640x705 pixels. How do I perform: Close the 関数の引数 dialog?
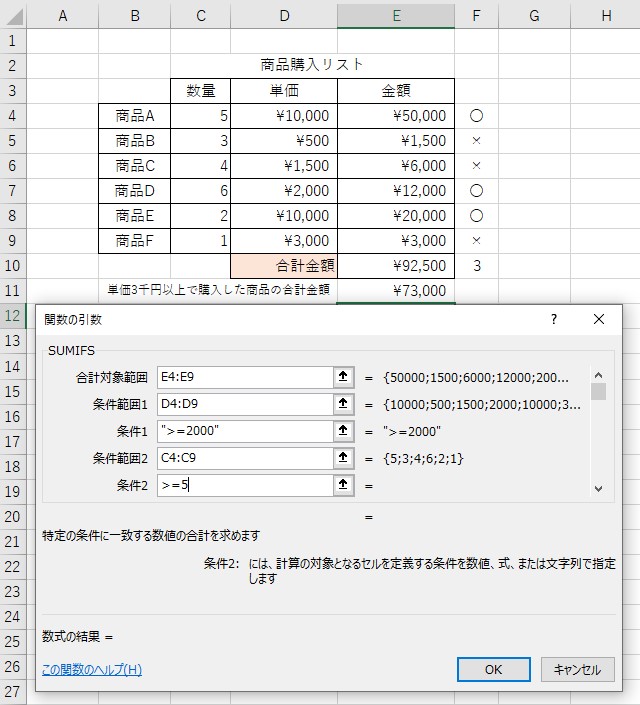click(x=599, y=319)
